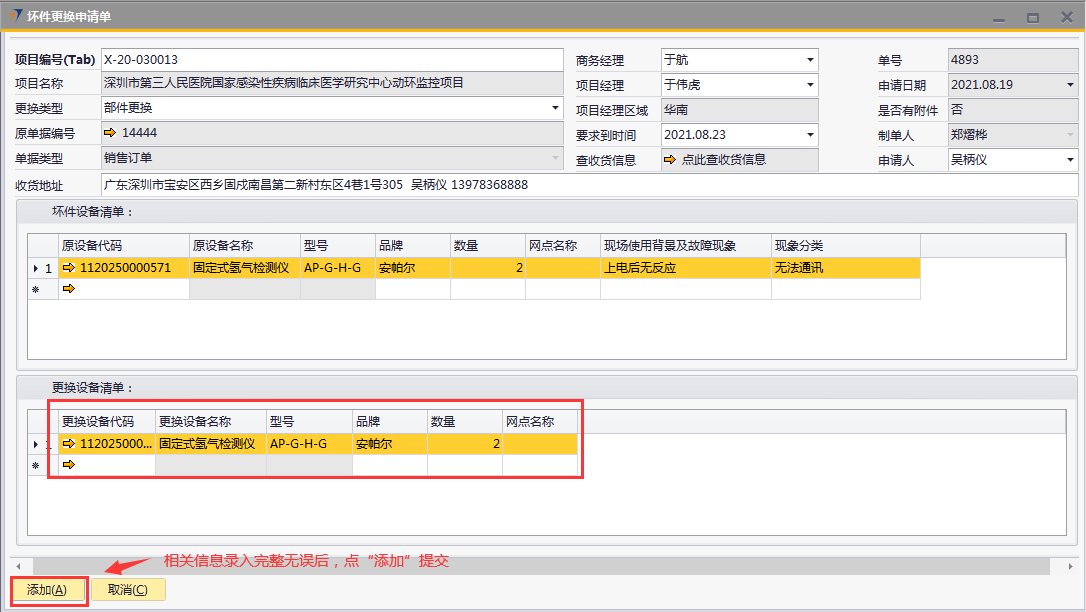The image size is (1086, 612).
Task: Open the 更换类型 dropdown
Action: click(x=556, y=108)
